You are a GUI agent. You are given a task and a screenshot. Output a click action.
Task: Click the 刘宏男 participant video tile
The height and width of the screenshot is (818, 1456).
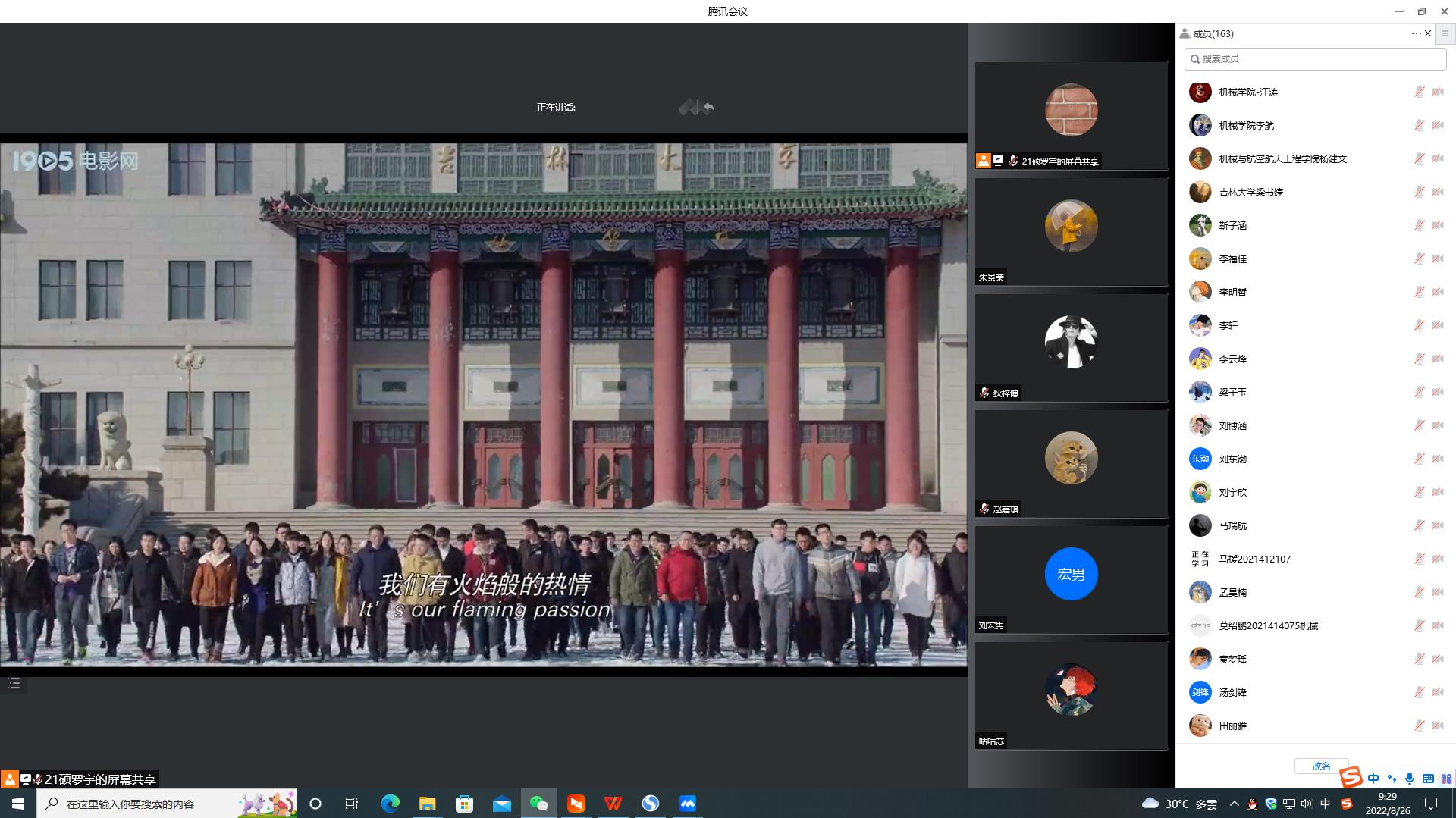pyautogui.click(x=1071, y=579)
